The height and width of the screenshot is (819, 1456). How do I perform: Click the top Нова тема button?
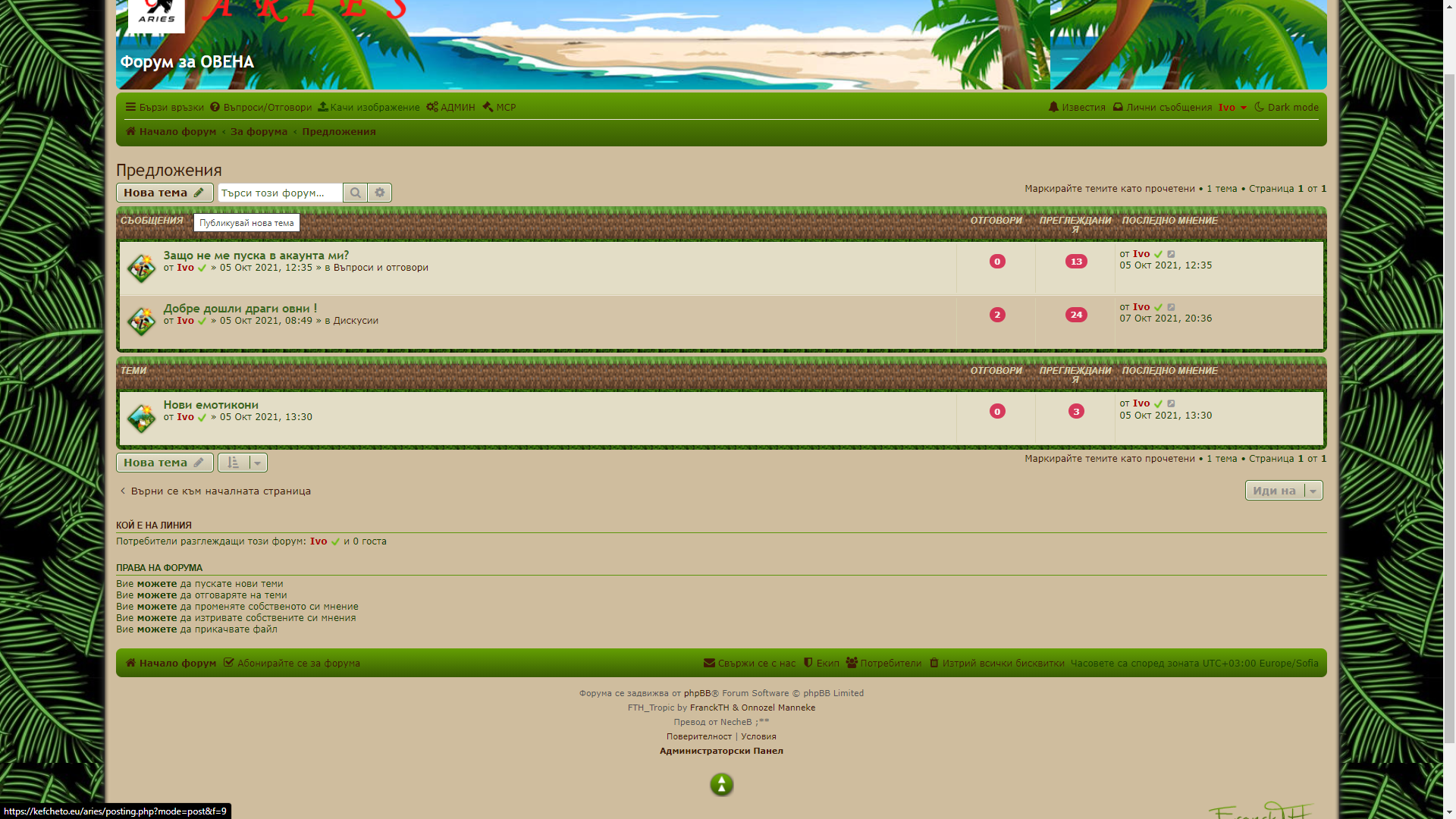pyautogui.click(x=164, y=193)
